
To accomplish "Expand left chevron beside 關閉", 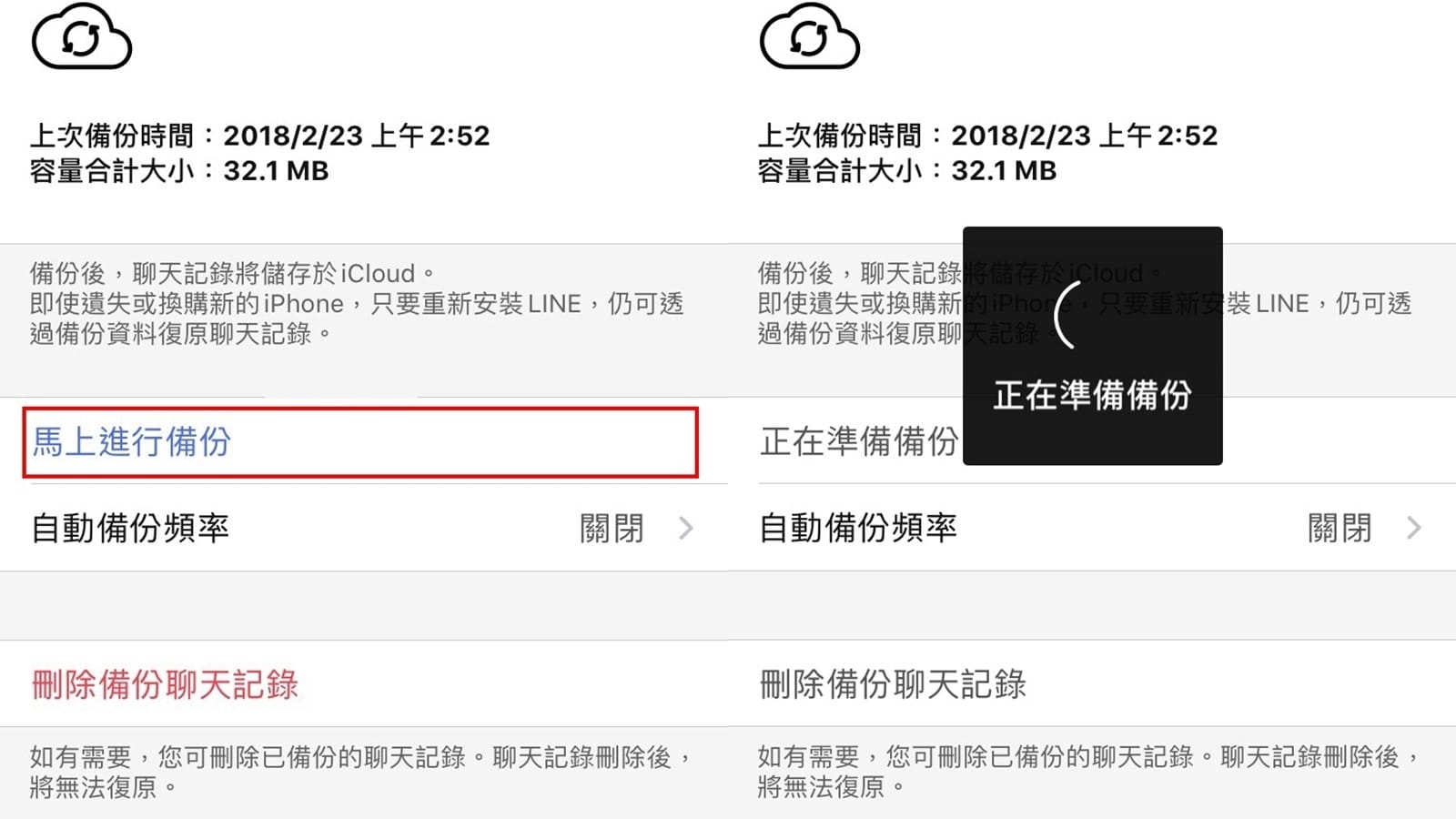I will 686,528.
